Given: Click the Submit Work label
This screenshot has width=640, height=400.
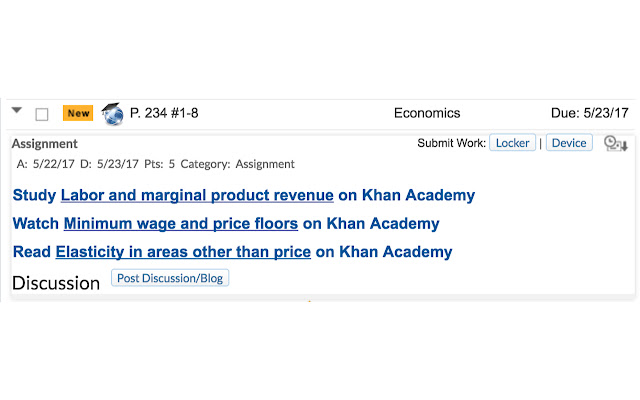Looking at the screenshot, I should pyautogui.click(x=451, y=143).
